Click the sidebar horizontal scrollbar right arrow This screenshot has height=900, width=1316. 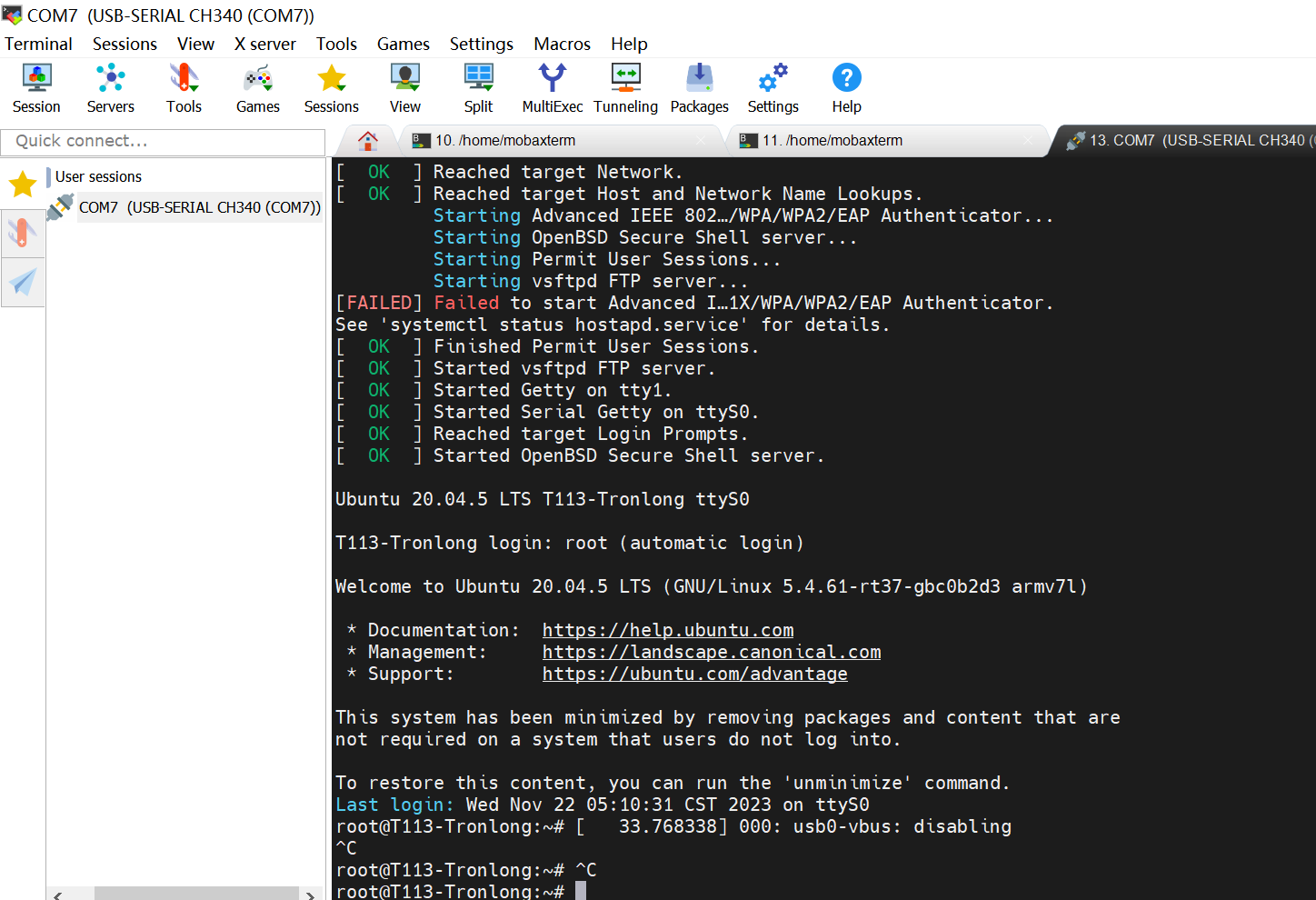(x=310, y=895)
